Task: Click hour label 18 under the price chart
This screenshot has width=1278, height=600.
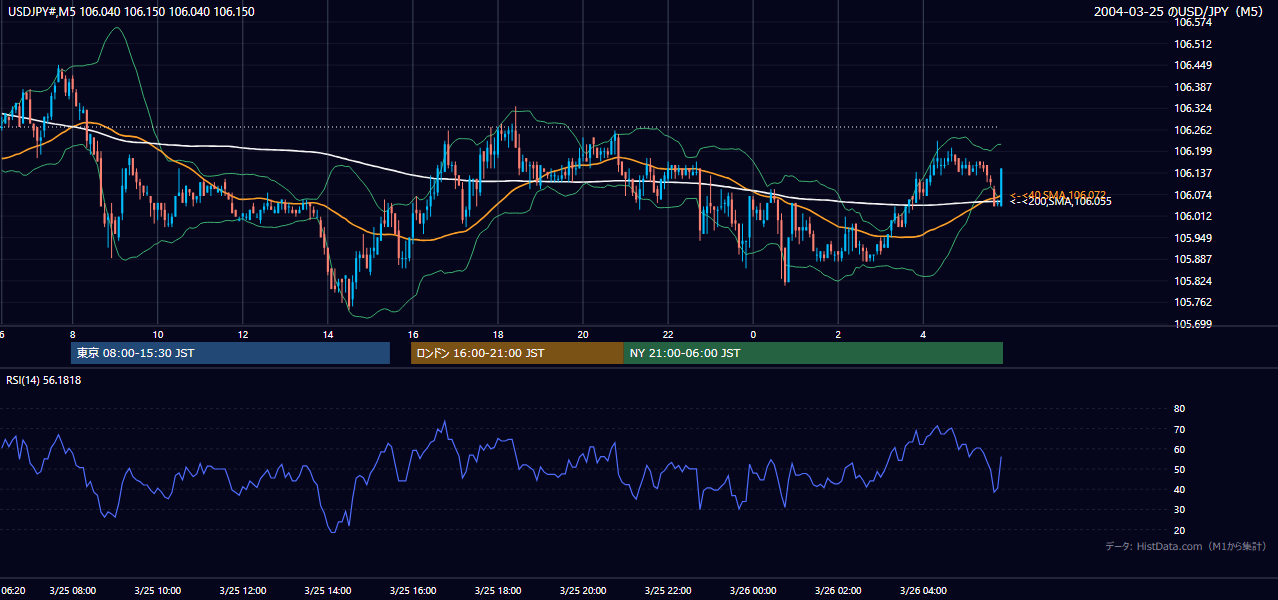Action: pos(497,334)
